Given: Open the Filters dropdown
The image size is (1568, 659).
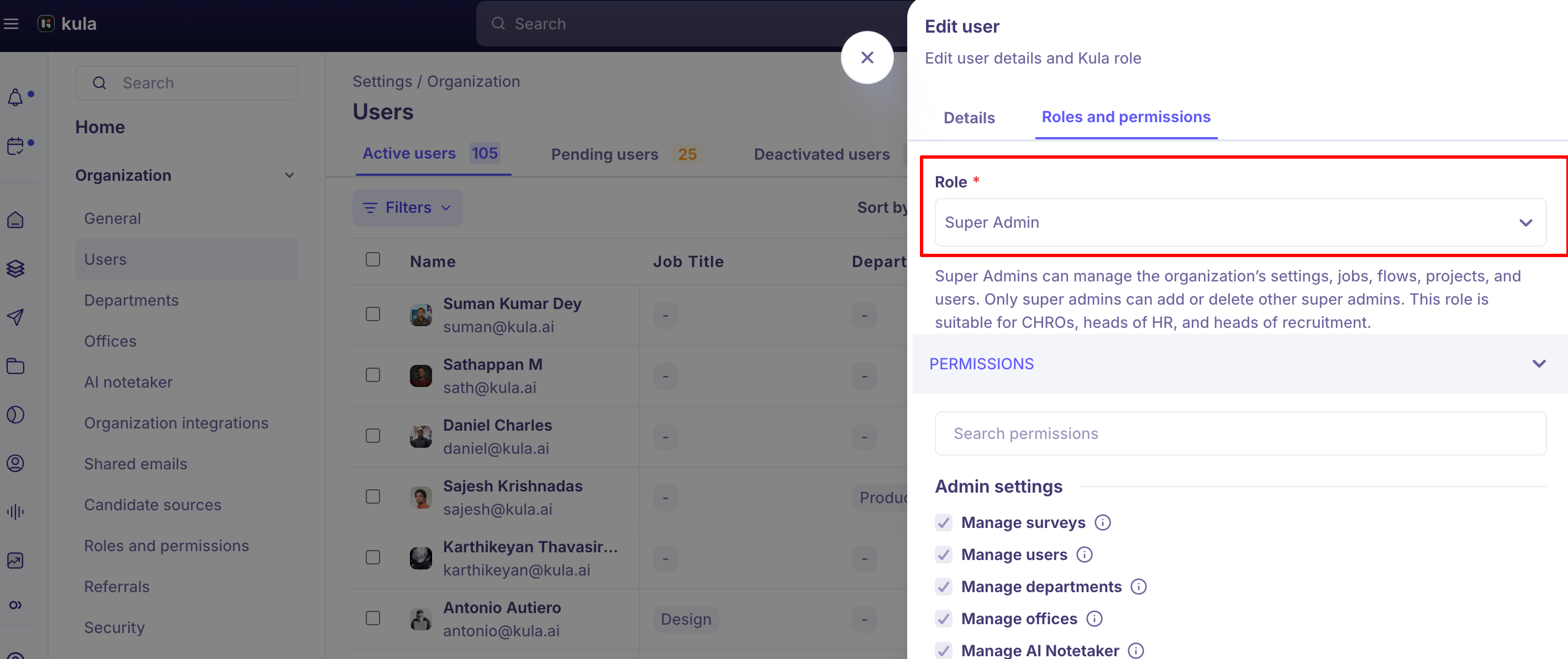Looking at the screenshot, I should tap(407, 208).
